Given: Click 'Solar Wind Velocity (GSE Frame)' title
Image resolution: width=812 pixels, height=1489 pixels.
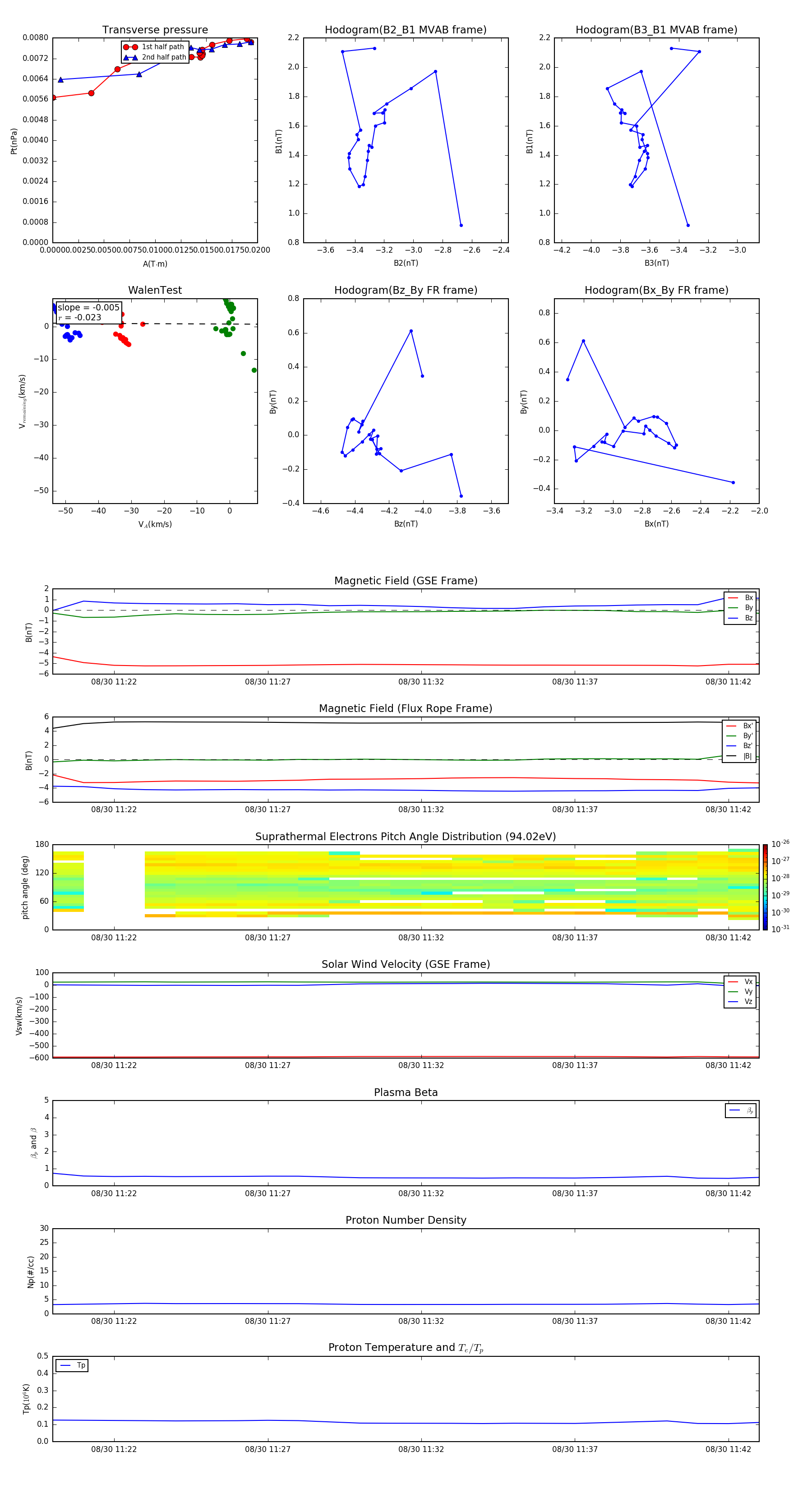Looking at the screenshot, I should 406,964.
